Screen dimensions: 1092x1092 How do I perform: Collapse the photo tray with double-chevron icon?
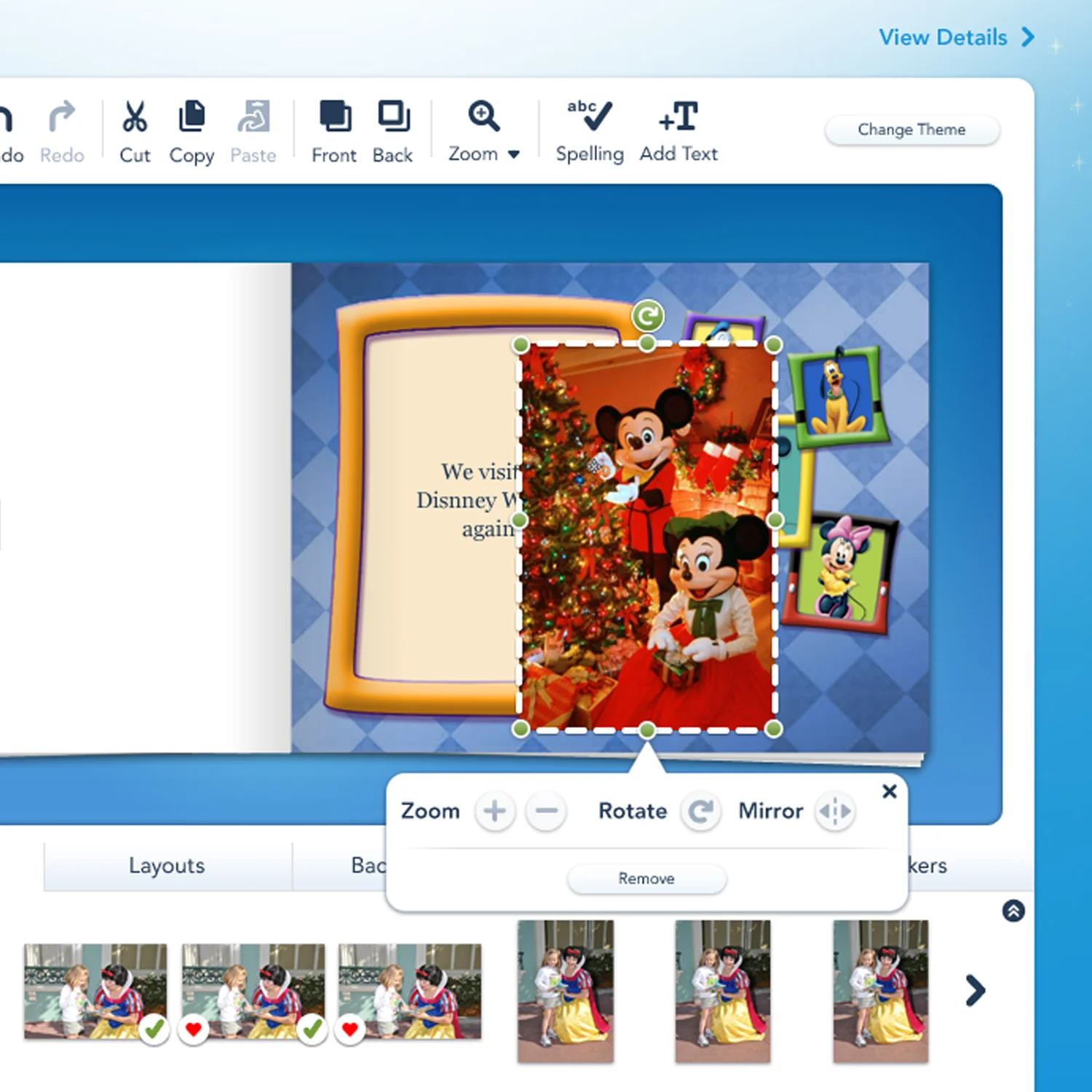(1013, 911)
